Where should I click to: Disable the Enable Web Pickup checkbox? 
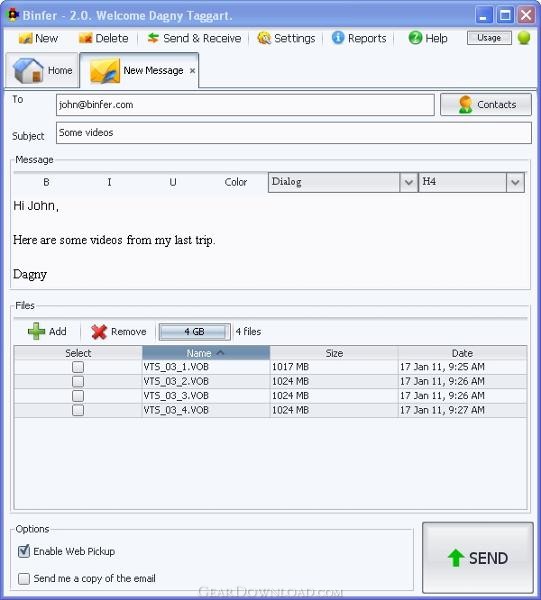coord(24,551)
